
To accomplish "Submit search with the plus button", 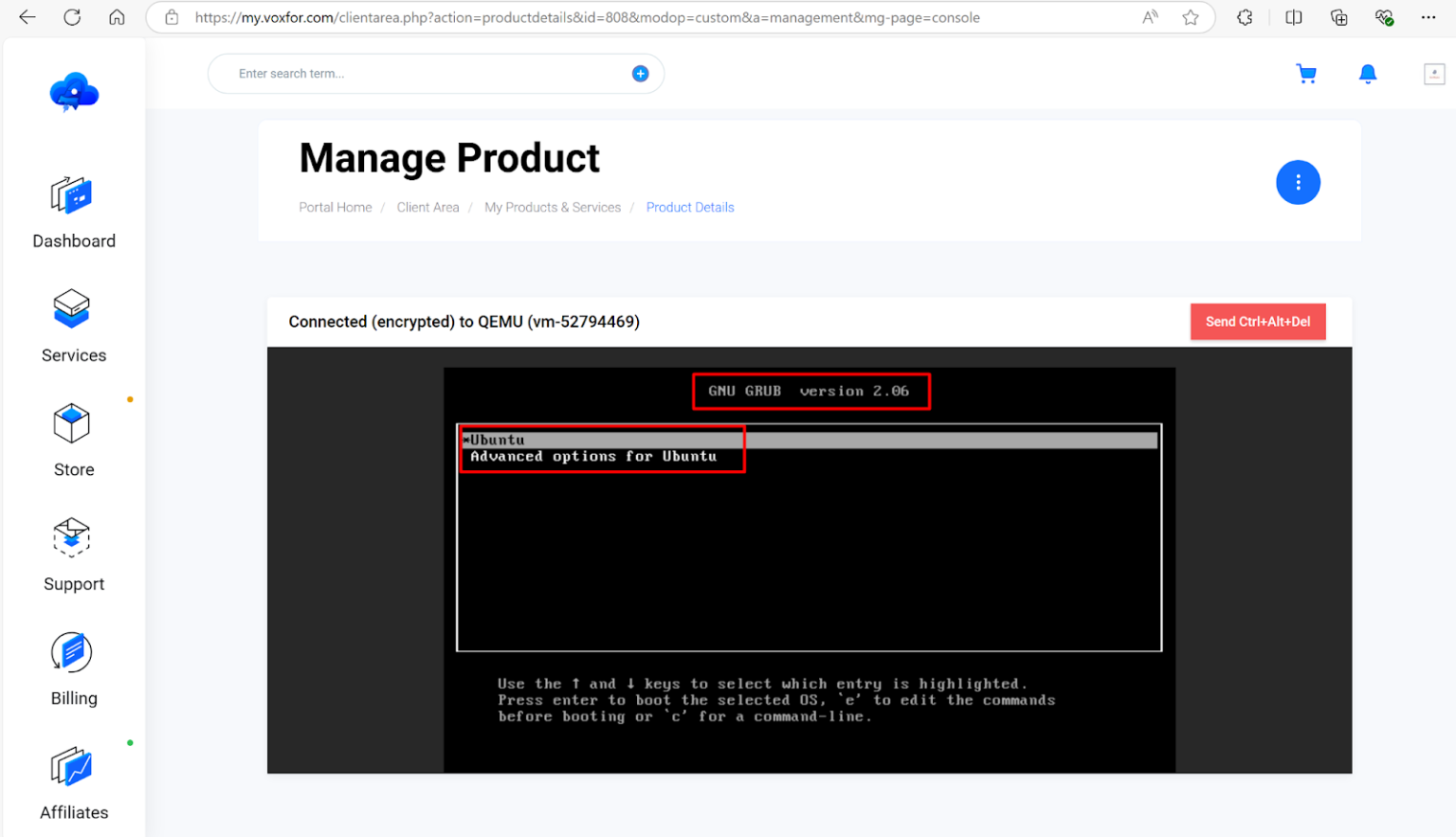I will (x=640, y=73).
